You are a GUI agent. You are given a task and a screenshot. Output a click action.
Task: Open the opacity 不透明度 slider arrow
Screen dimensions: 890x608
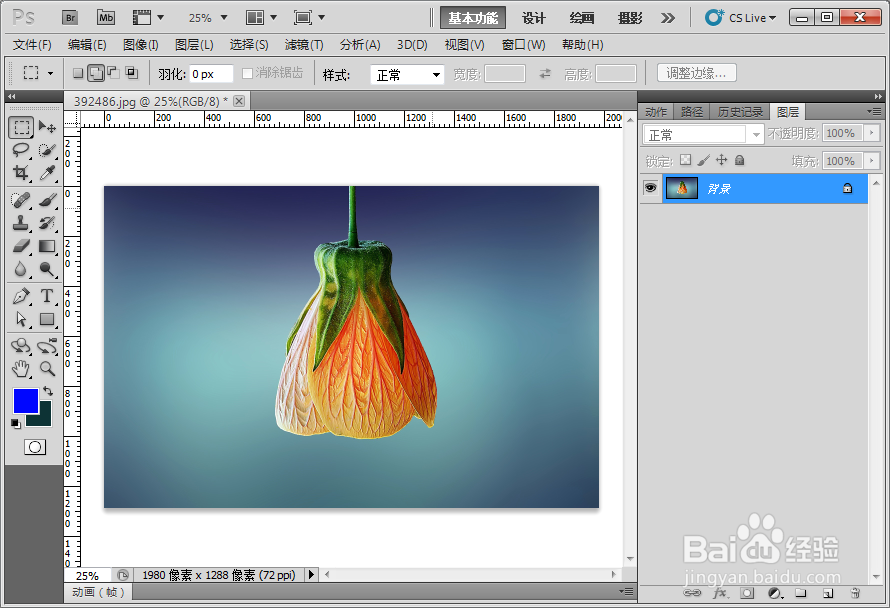click(x=871, y=133)
